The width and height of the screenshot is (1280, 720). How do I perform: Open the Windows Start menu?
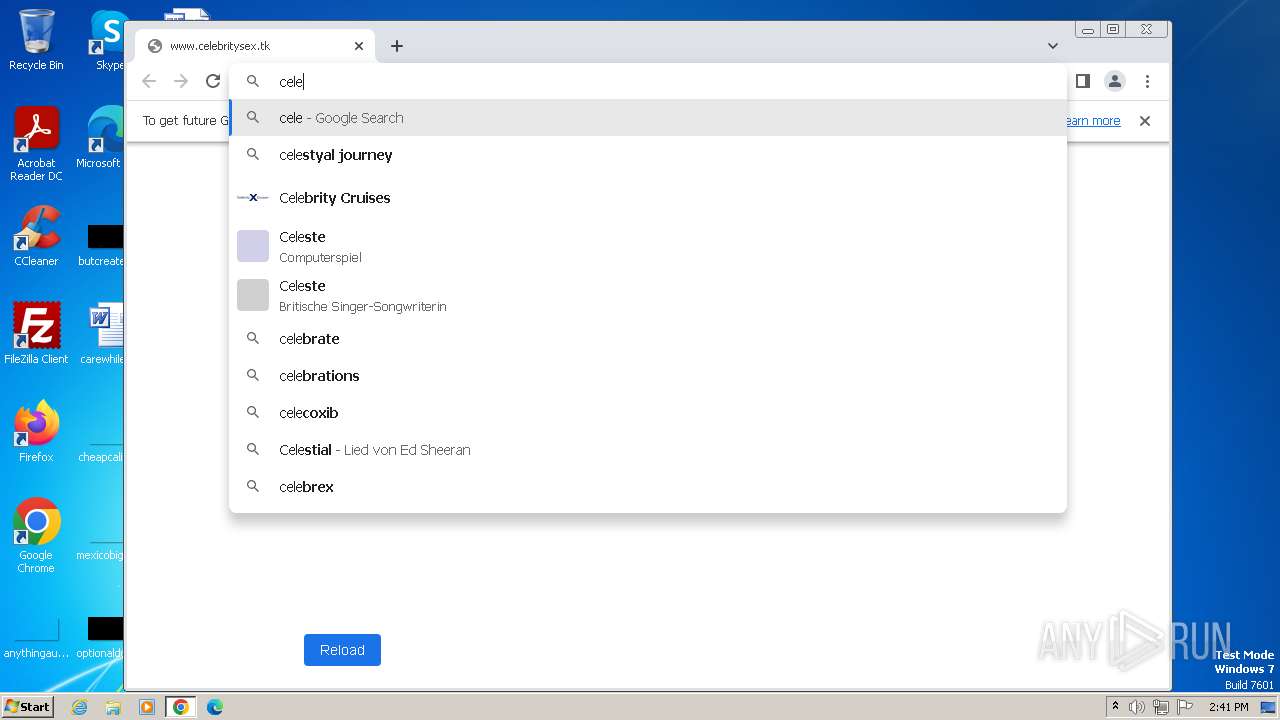(28, 707)
